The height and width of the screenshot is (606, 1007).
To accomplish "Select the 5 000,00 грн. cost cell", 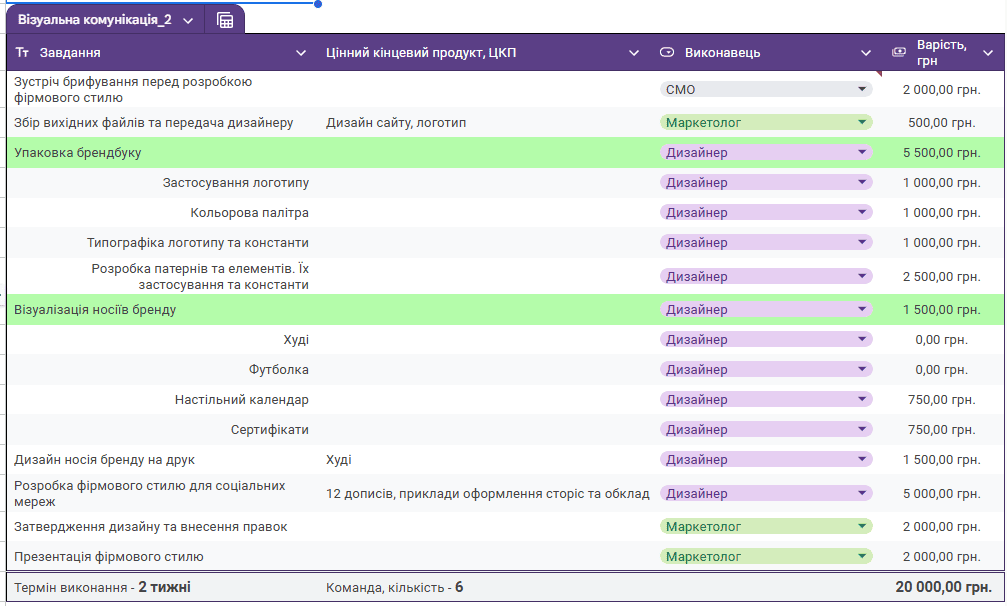I will tap(941, 493).
